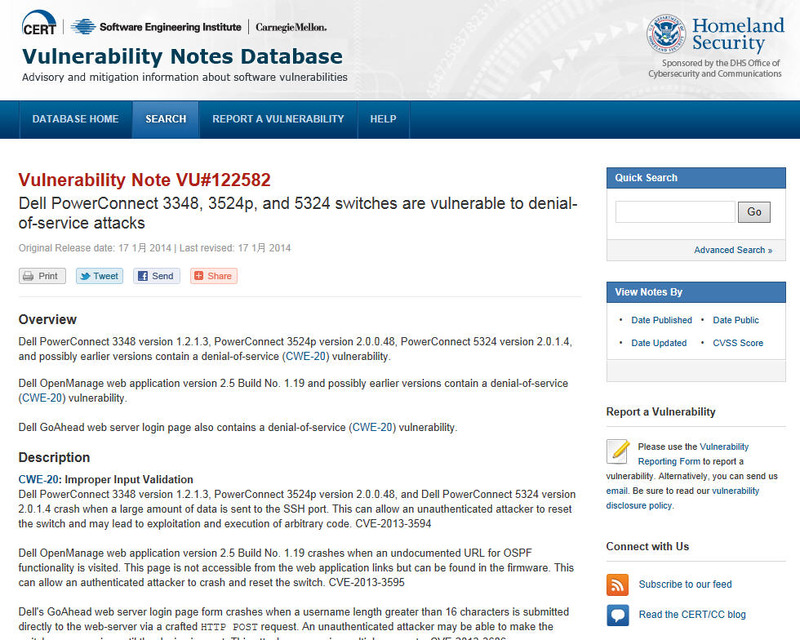View notes by CVSS Score

click(x=737, y=343)
